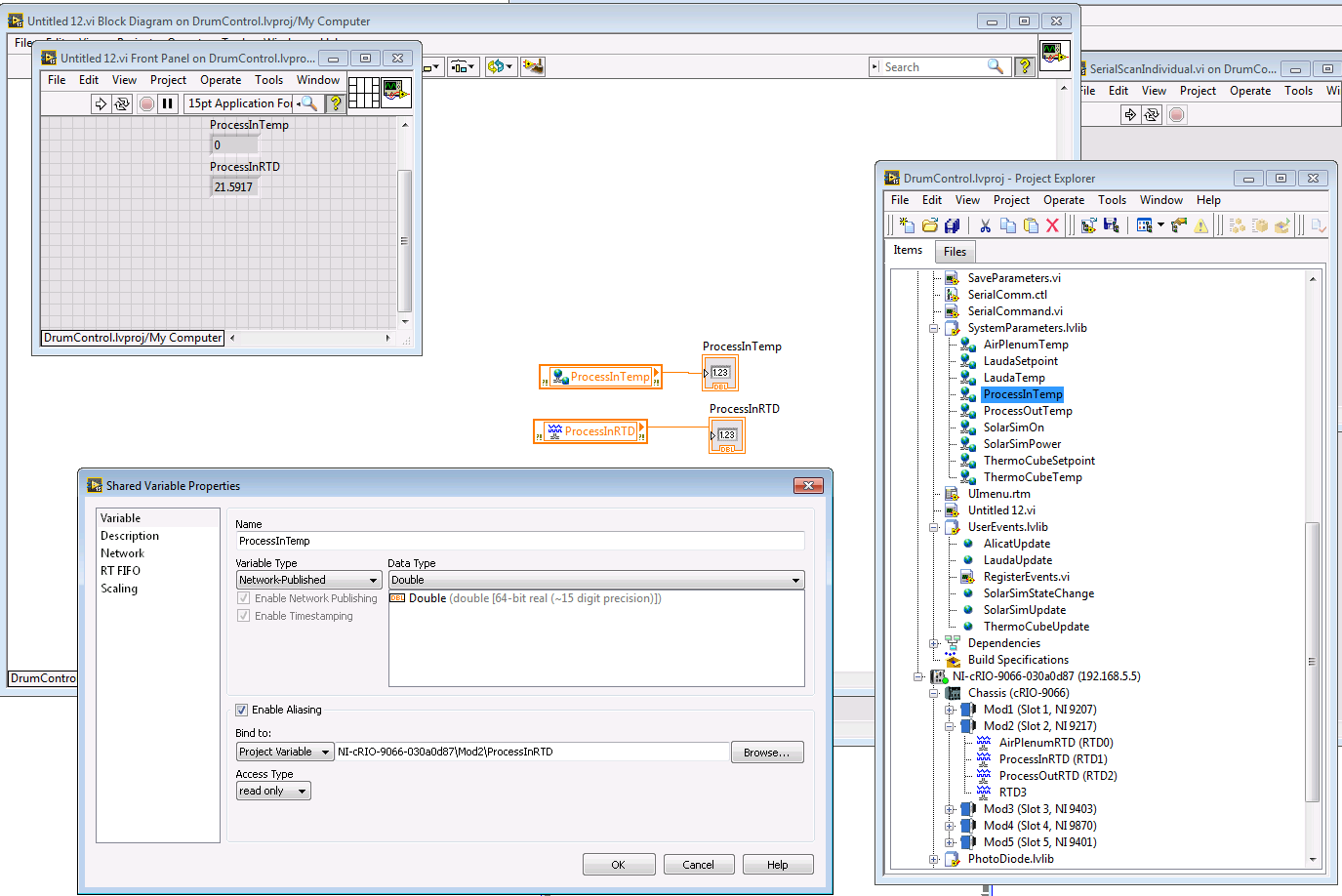This screenshot has height=896, width=1342.
Task: Open Operate menu in Front Panel window
Action: coord(221,80)
